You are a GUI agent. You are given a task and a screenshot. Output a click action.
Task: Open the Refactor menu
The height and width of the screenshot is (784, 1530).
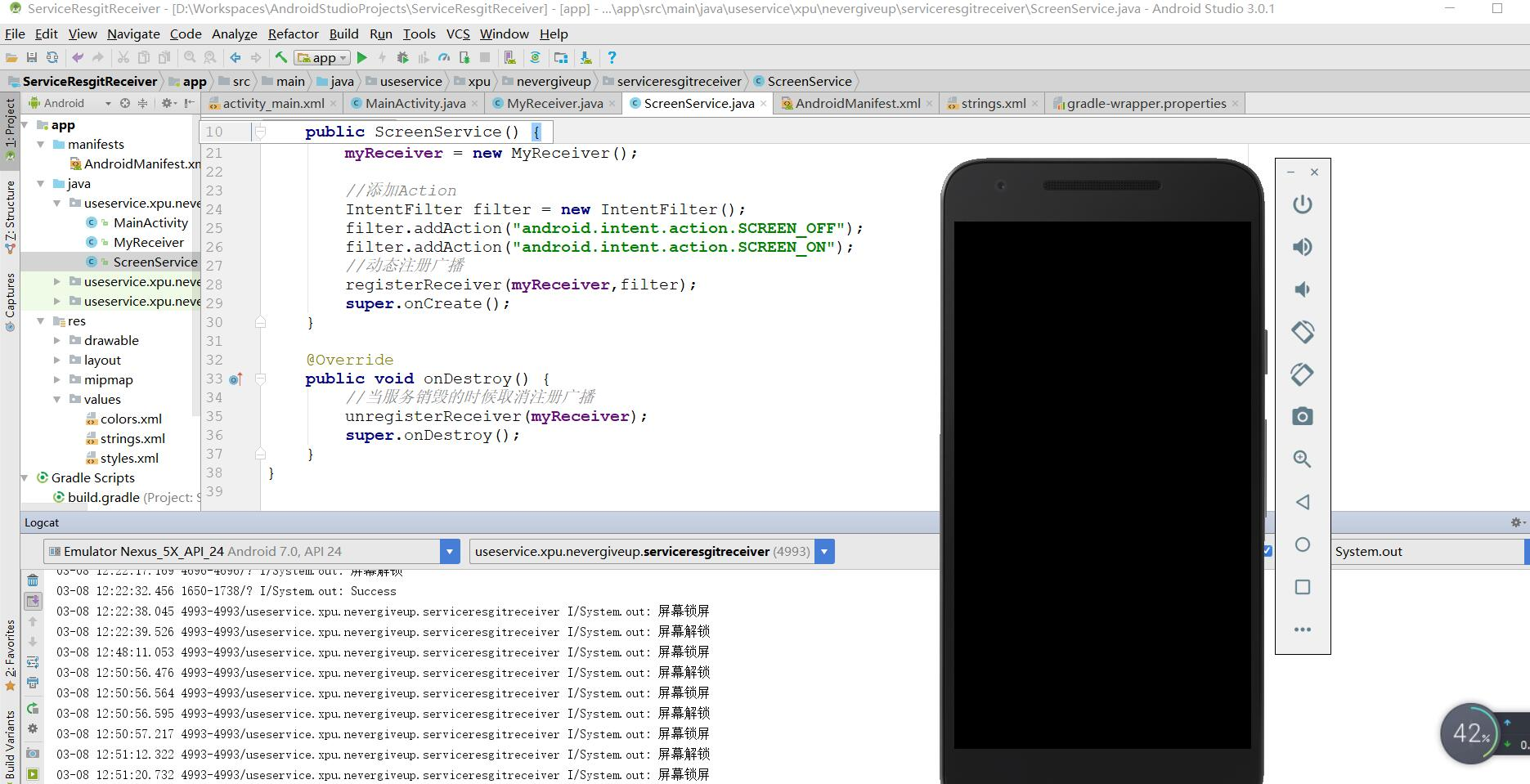click(293, 34)
